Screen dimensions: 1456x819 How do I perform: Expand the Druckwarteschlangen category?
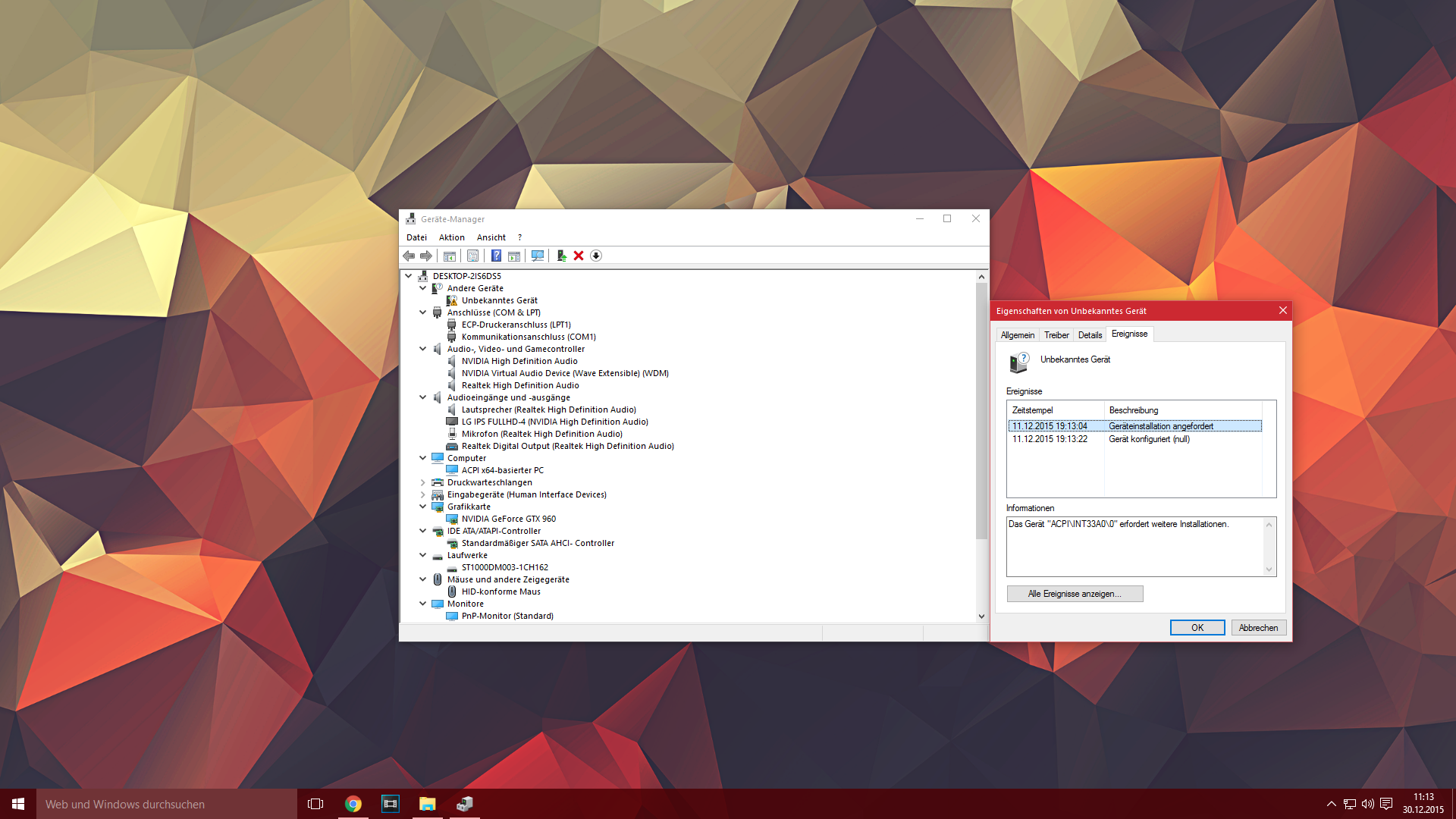423,482
